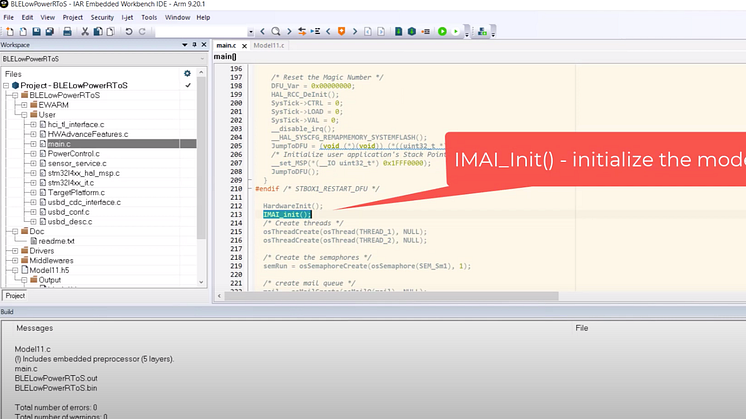Jump to the previous bookmark

(328, 31)
